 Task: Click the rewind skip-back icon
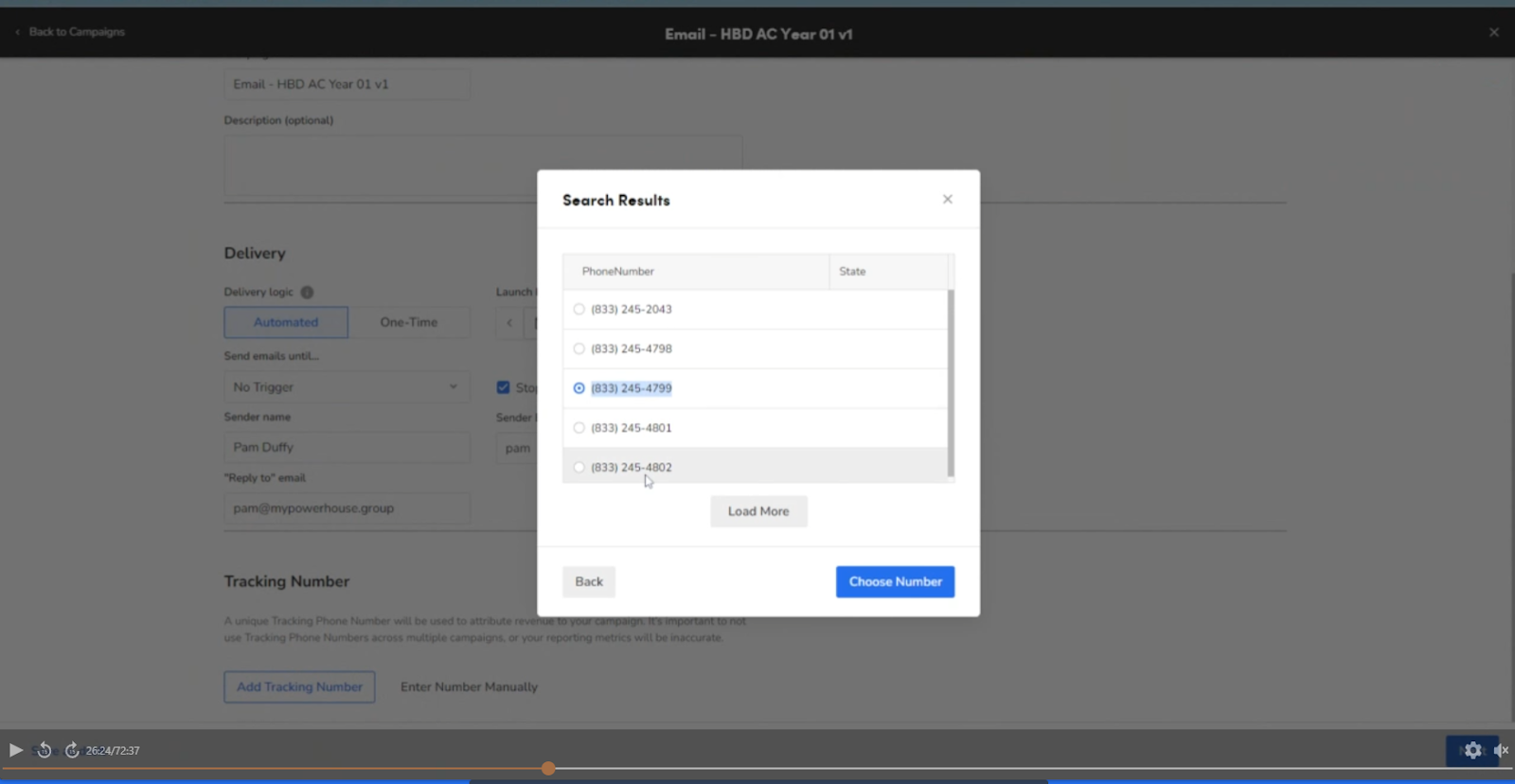[44, 750]
